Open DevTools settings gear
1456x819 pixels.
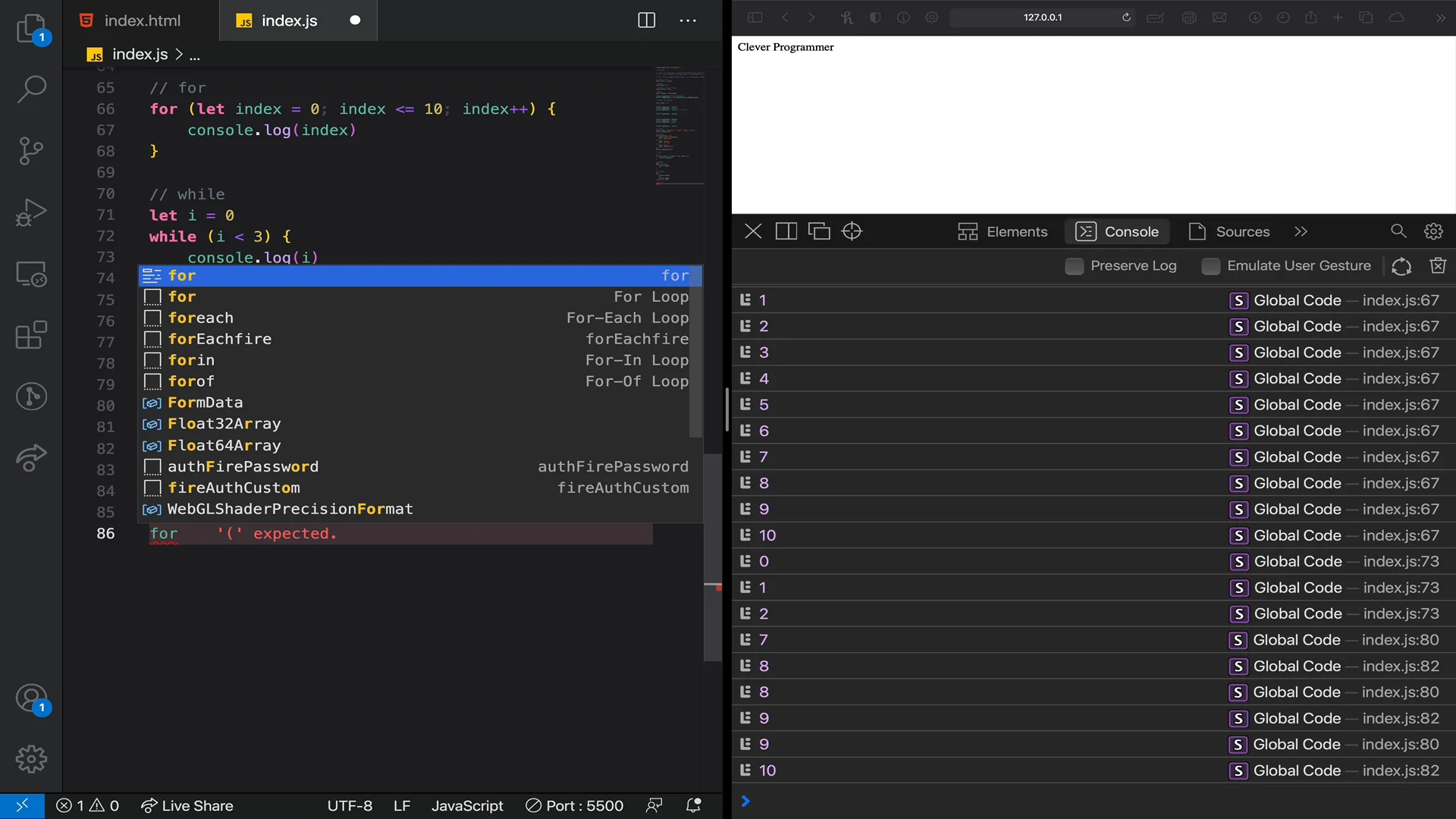click(1434, 231)
